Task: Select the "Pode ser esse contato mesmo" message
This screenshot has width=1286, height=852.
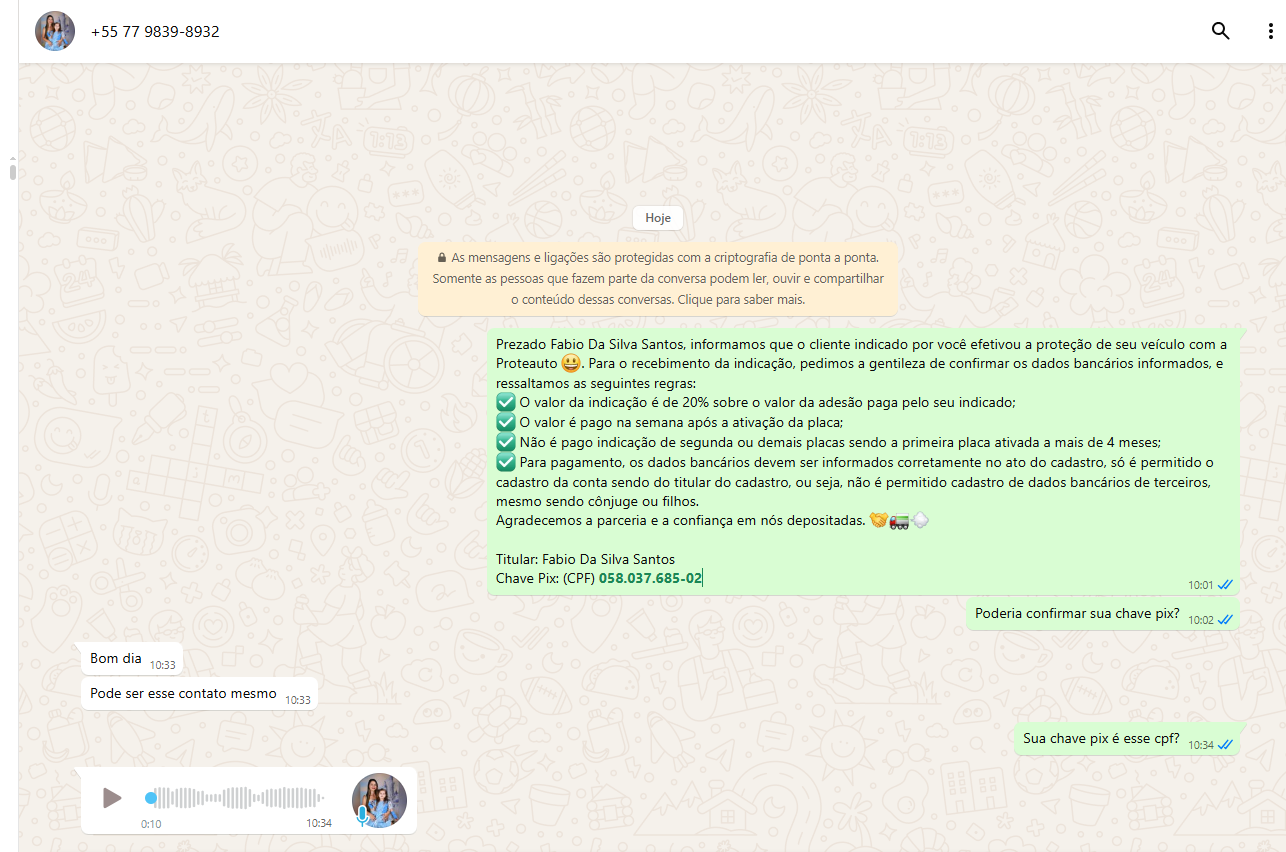Action: pyautogui.click(x=183, y=693)
